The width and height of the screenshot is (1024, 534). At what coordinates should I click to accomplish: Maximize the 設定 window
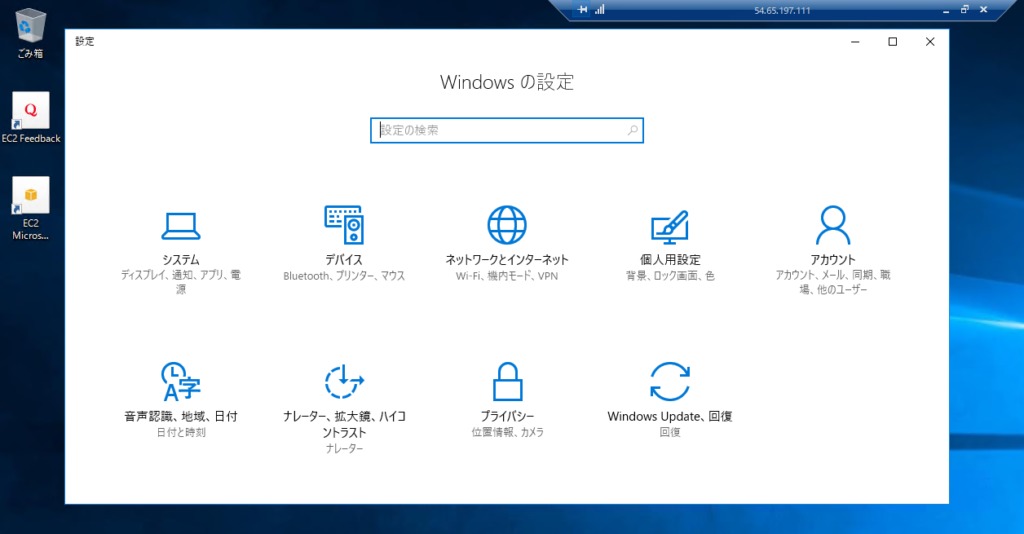893,42
